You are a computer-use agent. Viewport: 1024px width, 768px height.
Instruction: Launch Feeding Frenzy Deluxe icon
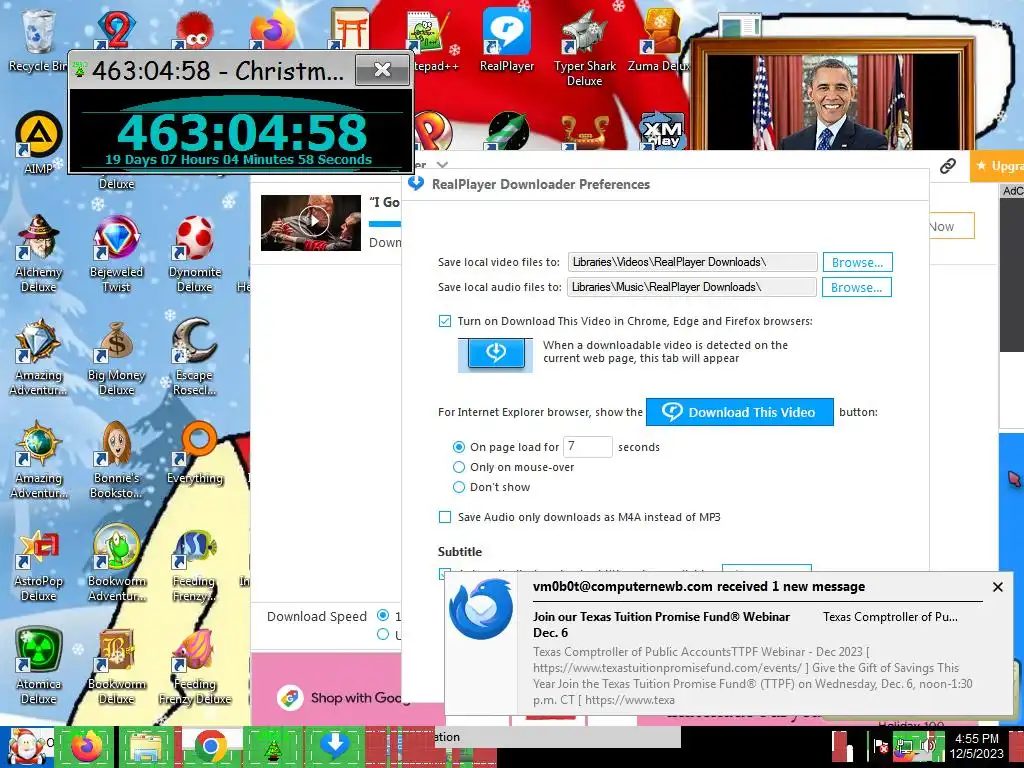click(195, 665)
